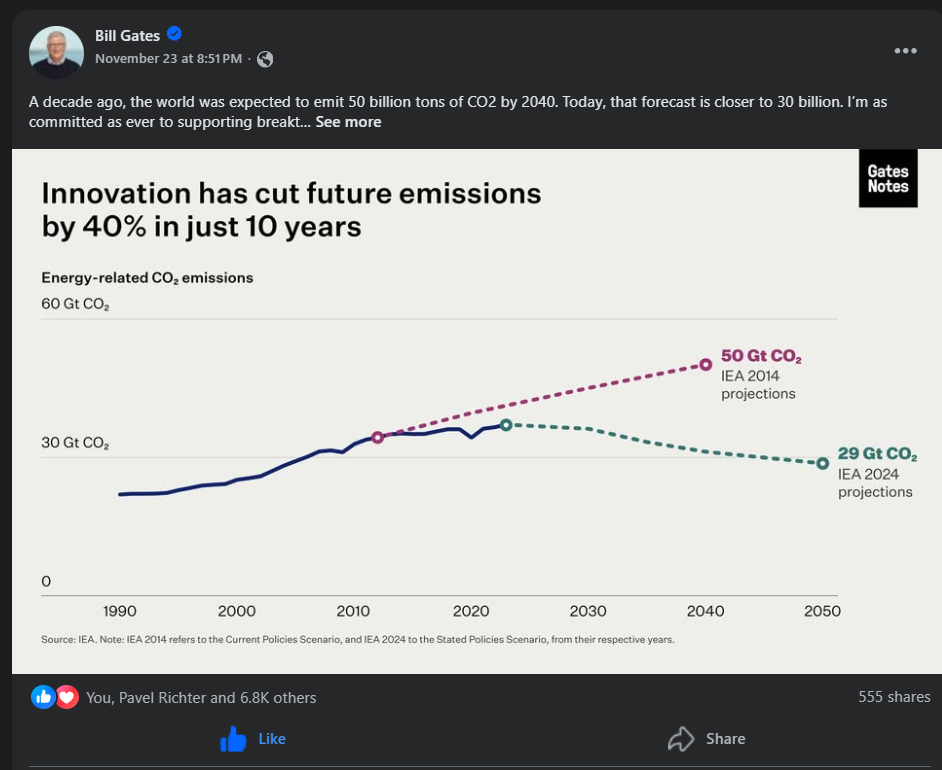Click the blue thumbs-up reaction icon
This screenshot has height=770, width=942.
(x=43, y=697)
